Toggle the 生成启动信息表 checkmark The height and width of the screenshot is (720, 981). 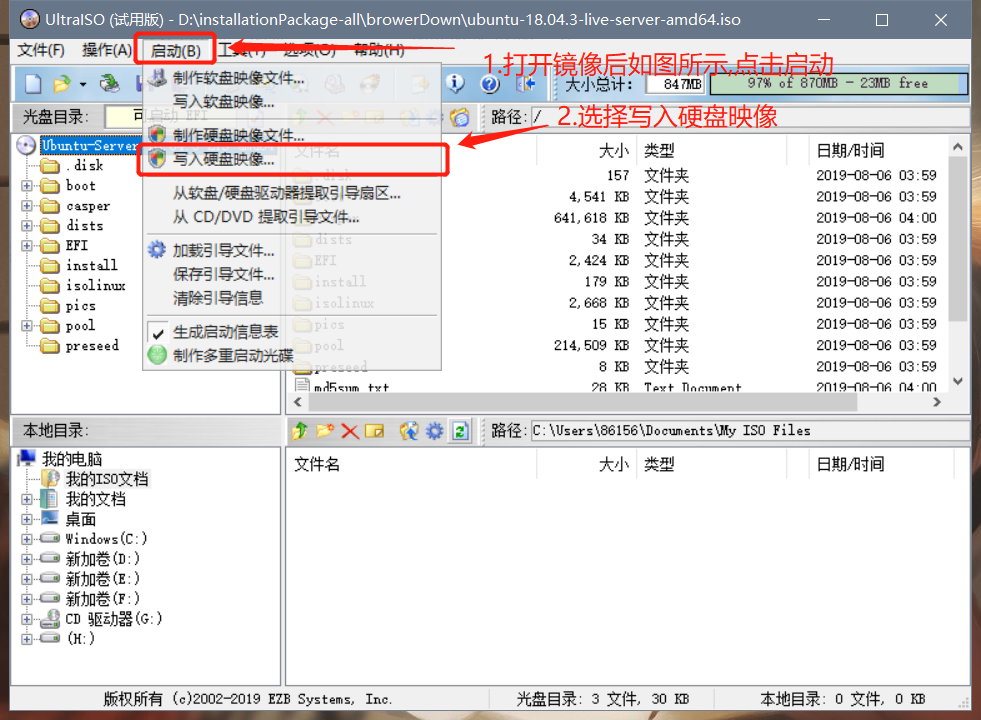point(158,332)
